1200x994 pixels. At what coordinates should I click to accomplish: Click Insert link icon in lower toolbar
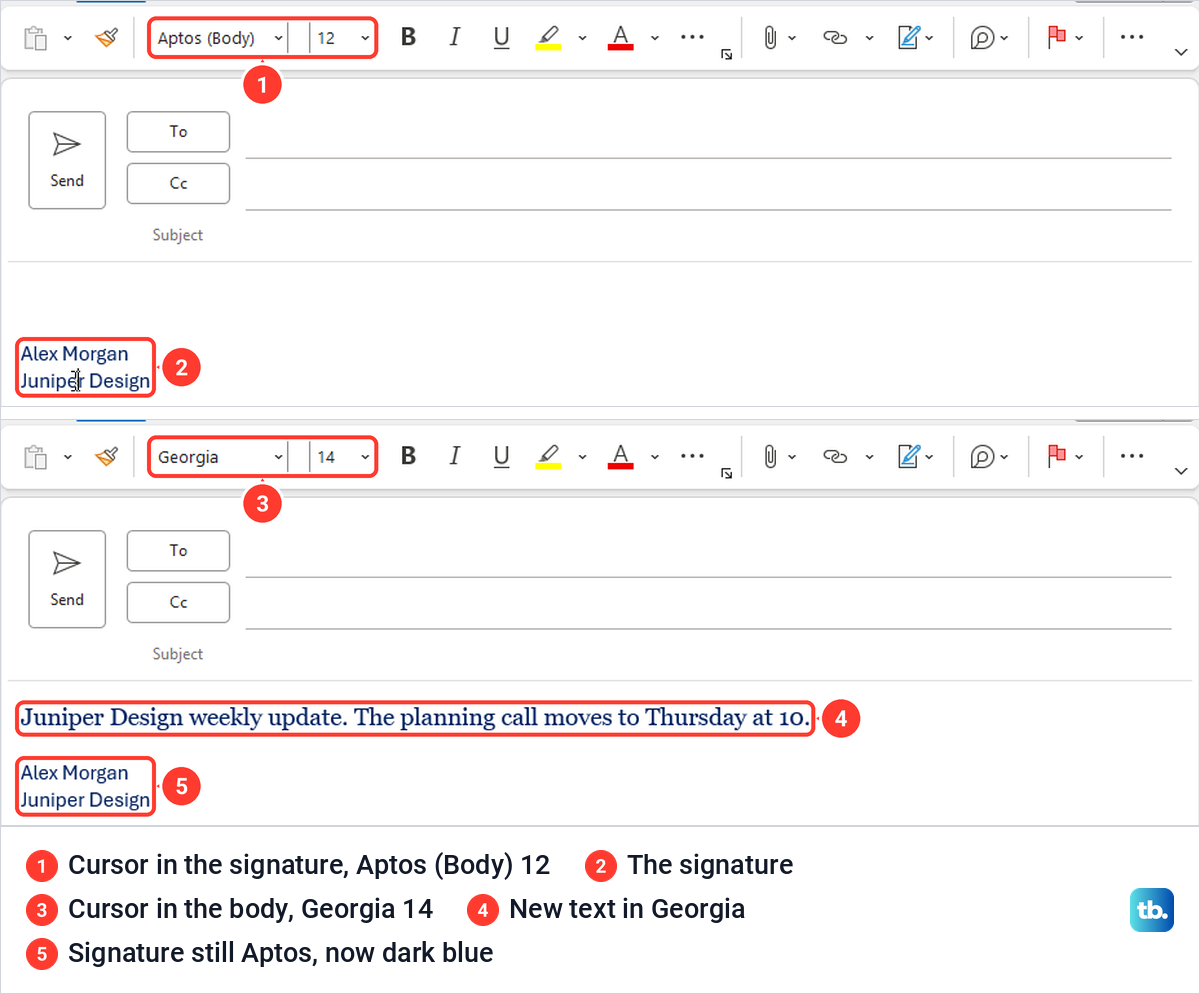[834, 457]
